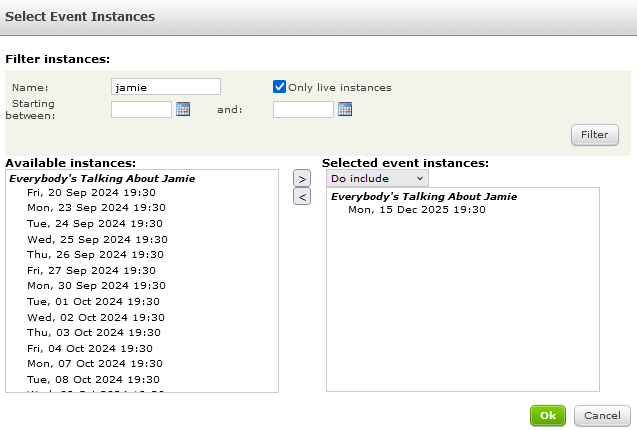Select Mon, 30 Sep 2024 19:30

tap(96, 285)
